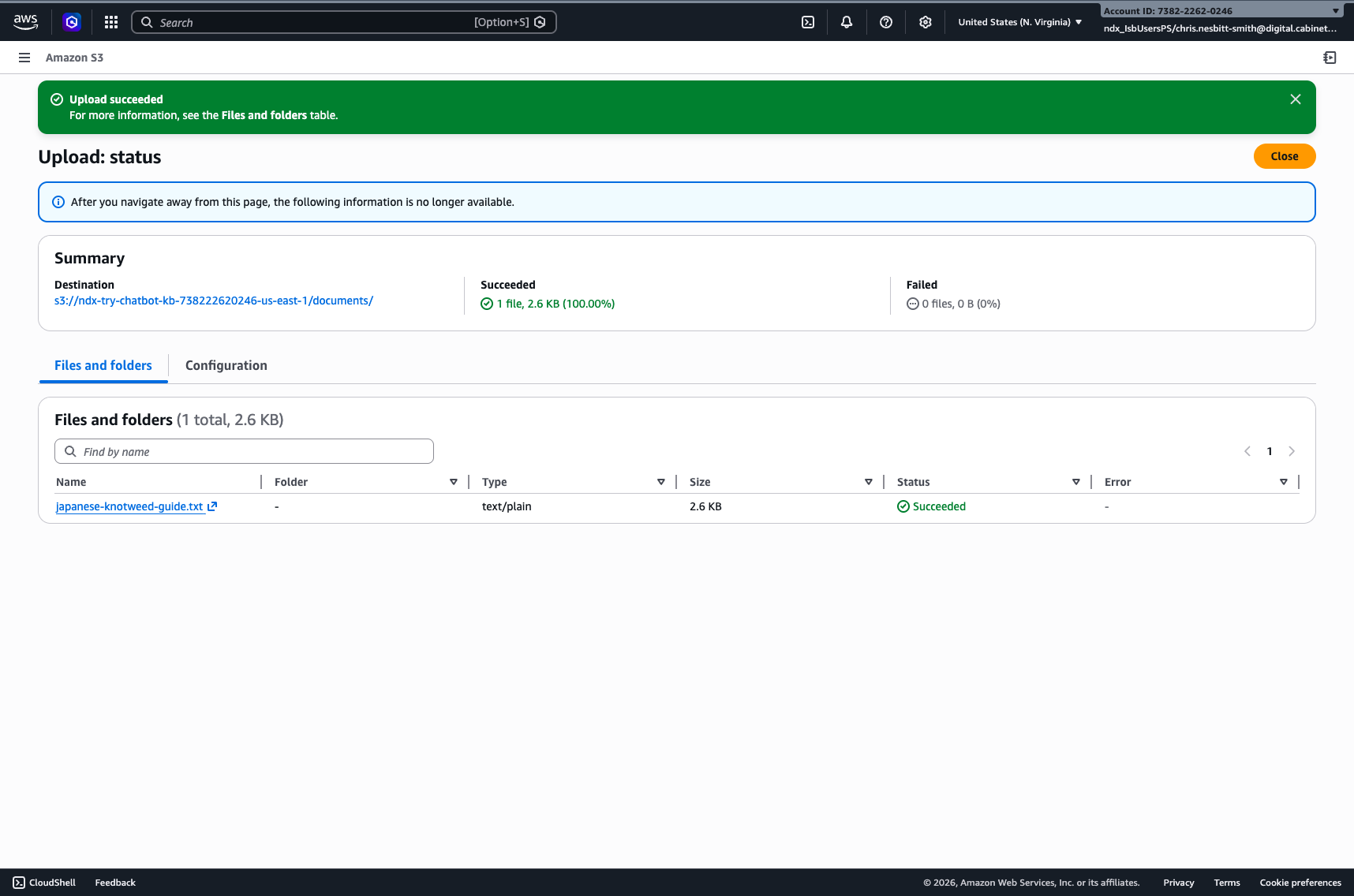Image resolution: width=1354 pixels, height=896 pixels.
Task: Open the side panel icon at top right
Action: (x=1330, y=58)
